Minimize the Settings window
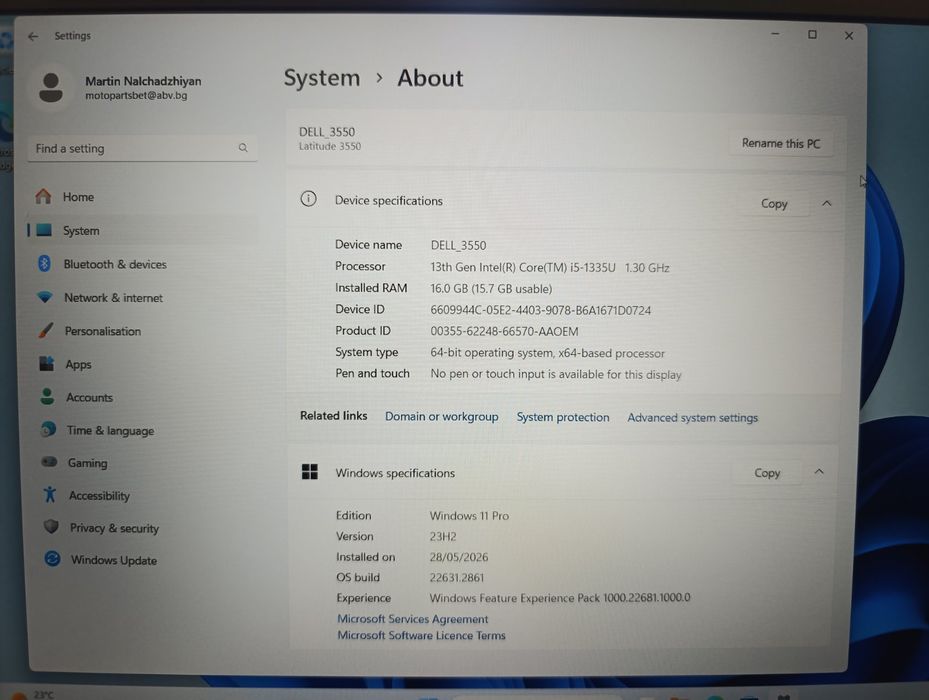929x700 pixels. tap(775, 34)
